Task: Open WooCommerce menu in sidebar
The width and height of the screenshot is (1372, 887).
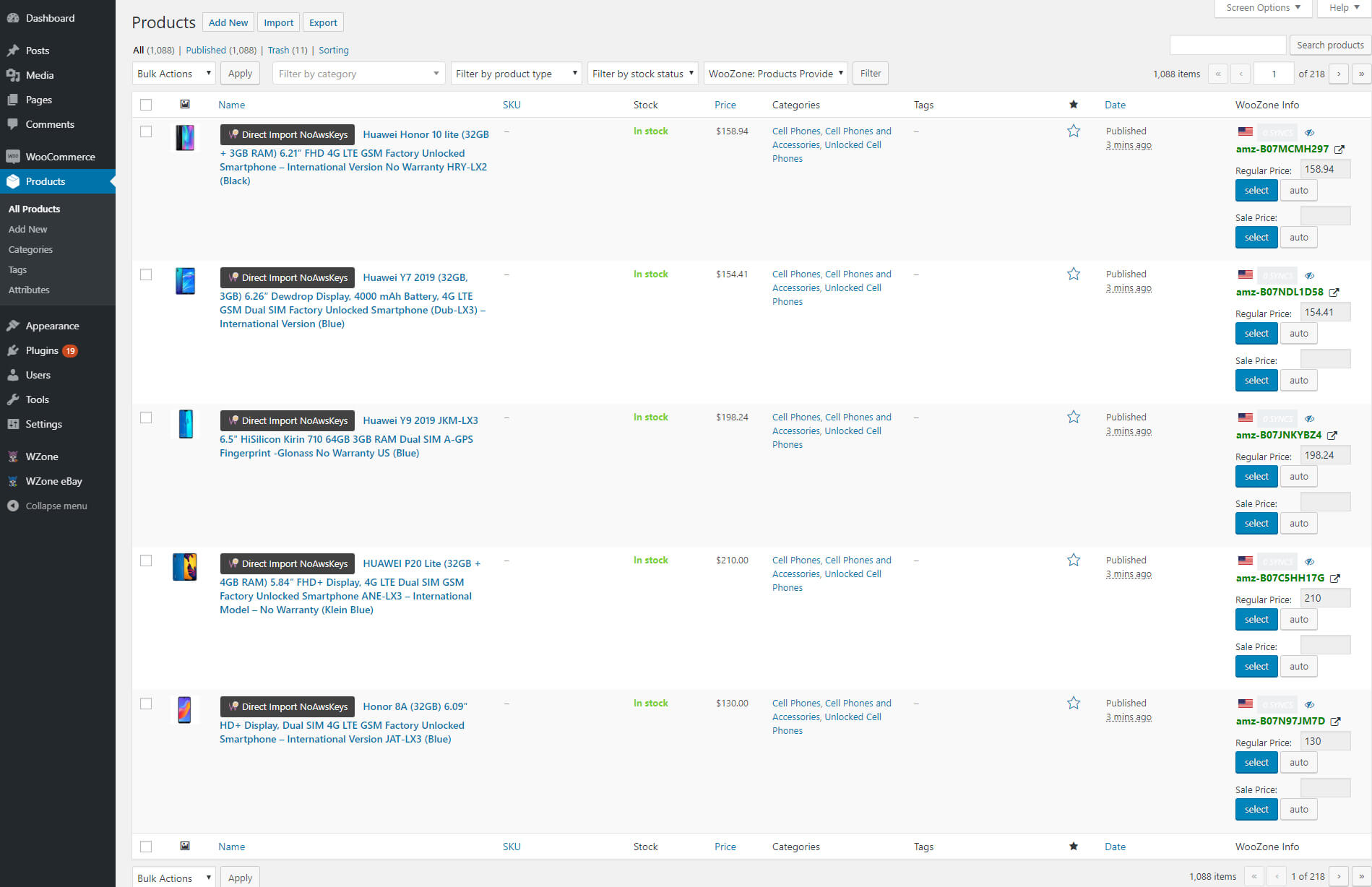Action: pyautogui.click(x=60, y=157)
